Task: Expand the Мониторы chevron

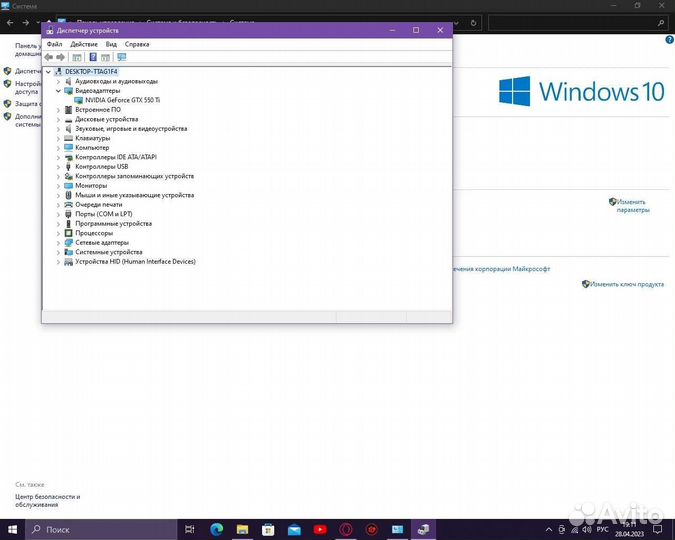Action: click(x=58, y=186)
